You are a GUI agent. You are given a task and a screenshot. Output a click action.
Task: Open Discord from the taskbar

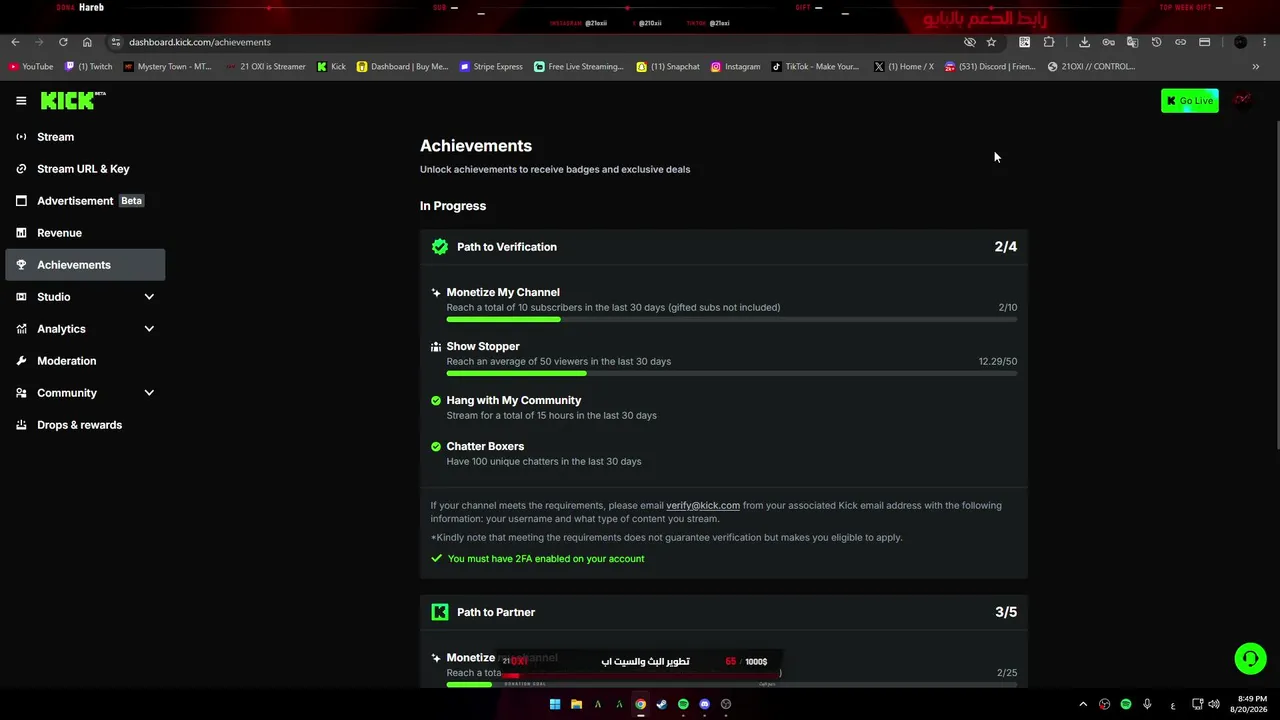[x=705, y=704]
